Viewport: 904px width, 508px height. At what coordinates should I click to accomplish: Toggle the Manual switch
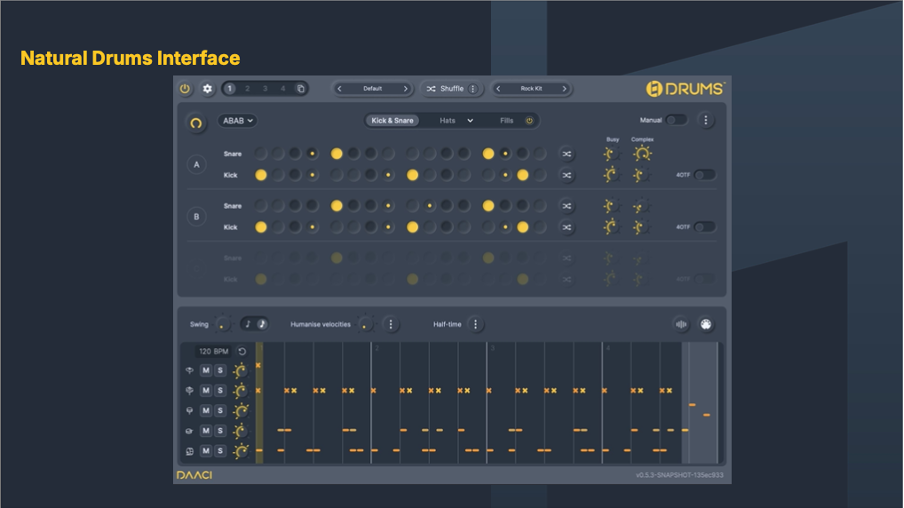[x=676, y=120]
